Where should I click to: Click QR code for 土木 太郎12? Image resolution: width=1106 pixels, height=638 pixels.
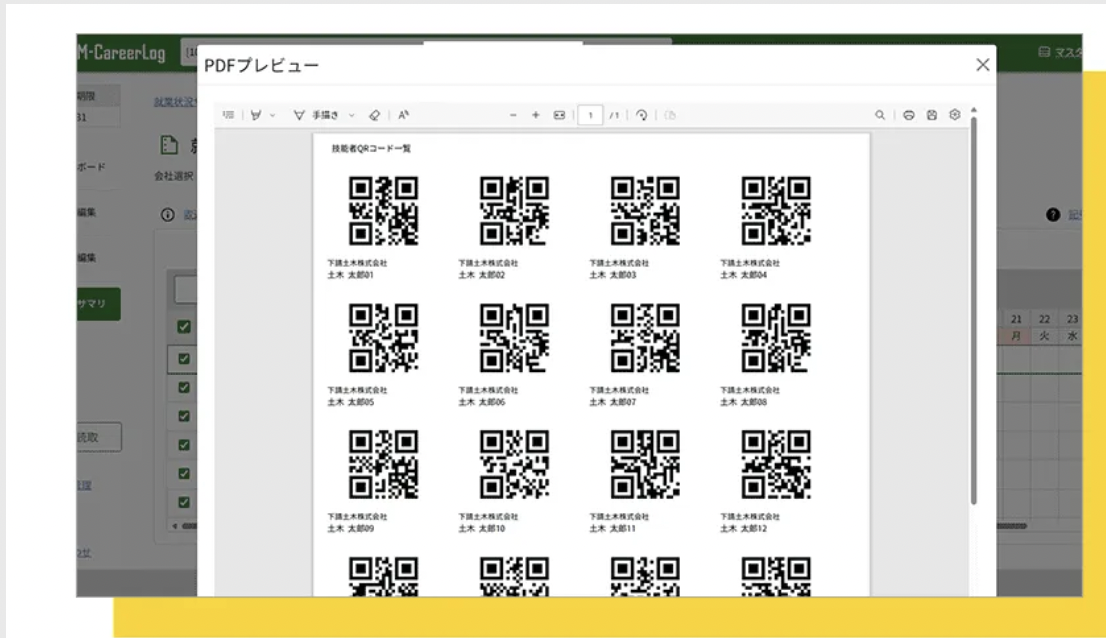(x=776, y=465)
